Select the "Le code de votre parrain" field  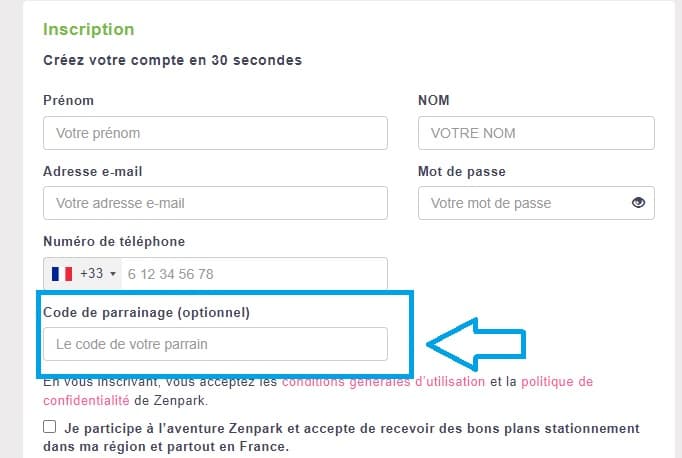tap(215, 344)
